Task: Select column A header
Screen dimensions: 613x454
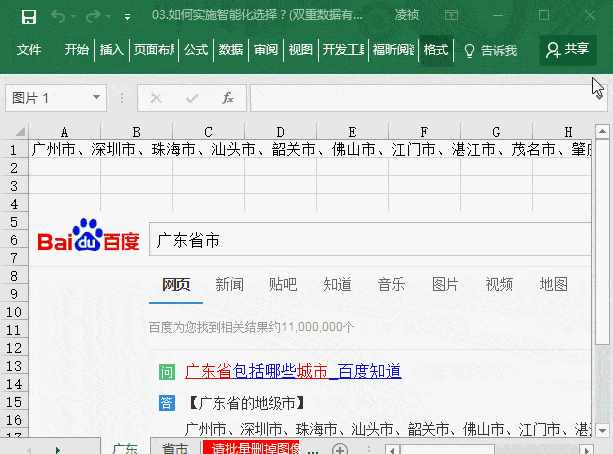Action: click(65, 132)
